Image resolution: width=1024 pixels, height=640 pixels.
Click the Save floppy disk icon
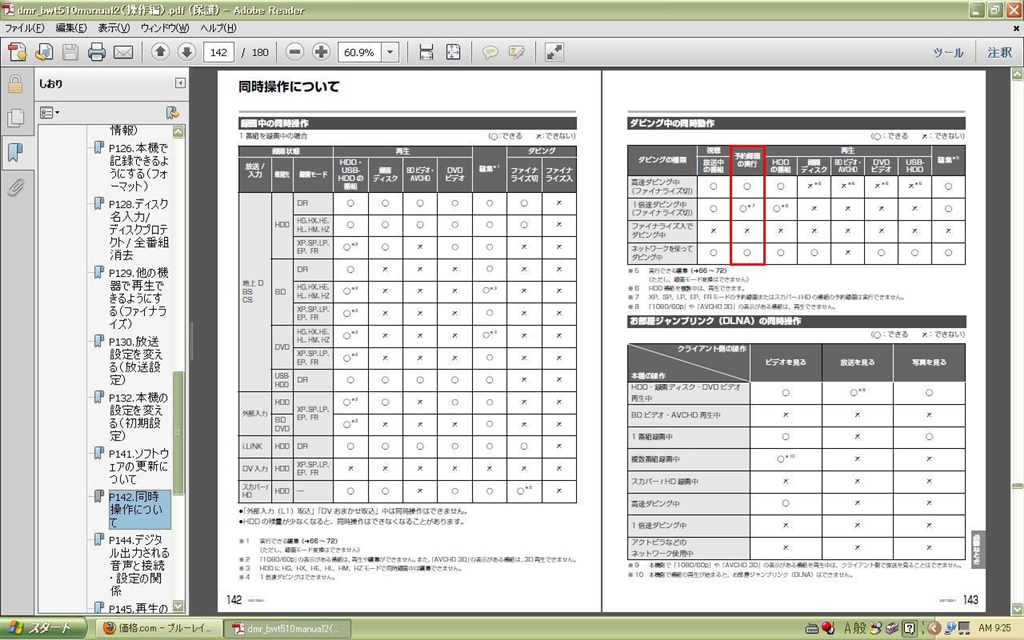click(71, 52)
